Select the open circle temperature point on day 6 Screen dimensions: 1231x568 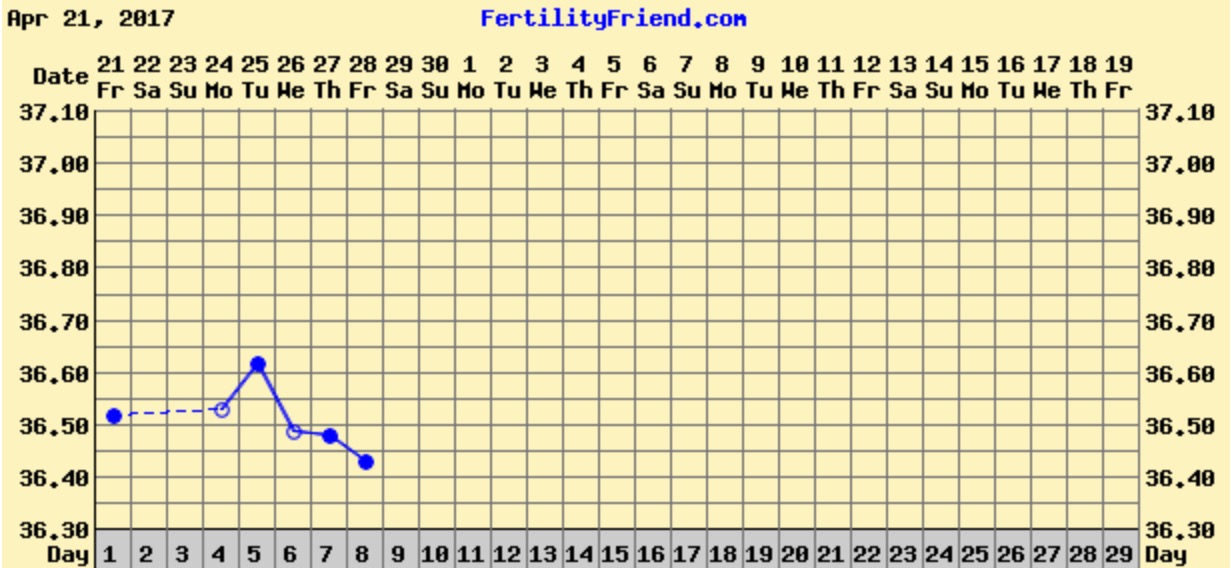click(x=294, y=432)
